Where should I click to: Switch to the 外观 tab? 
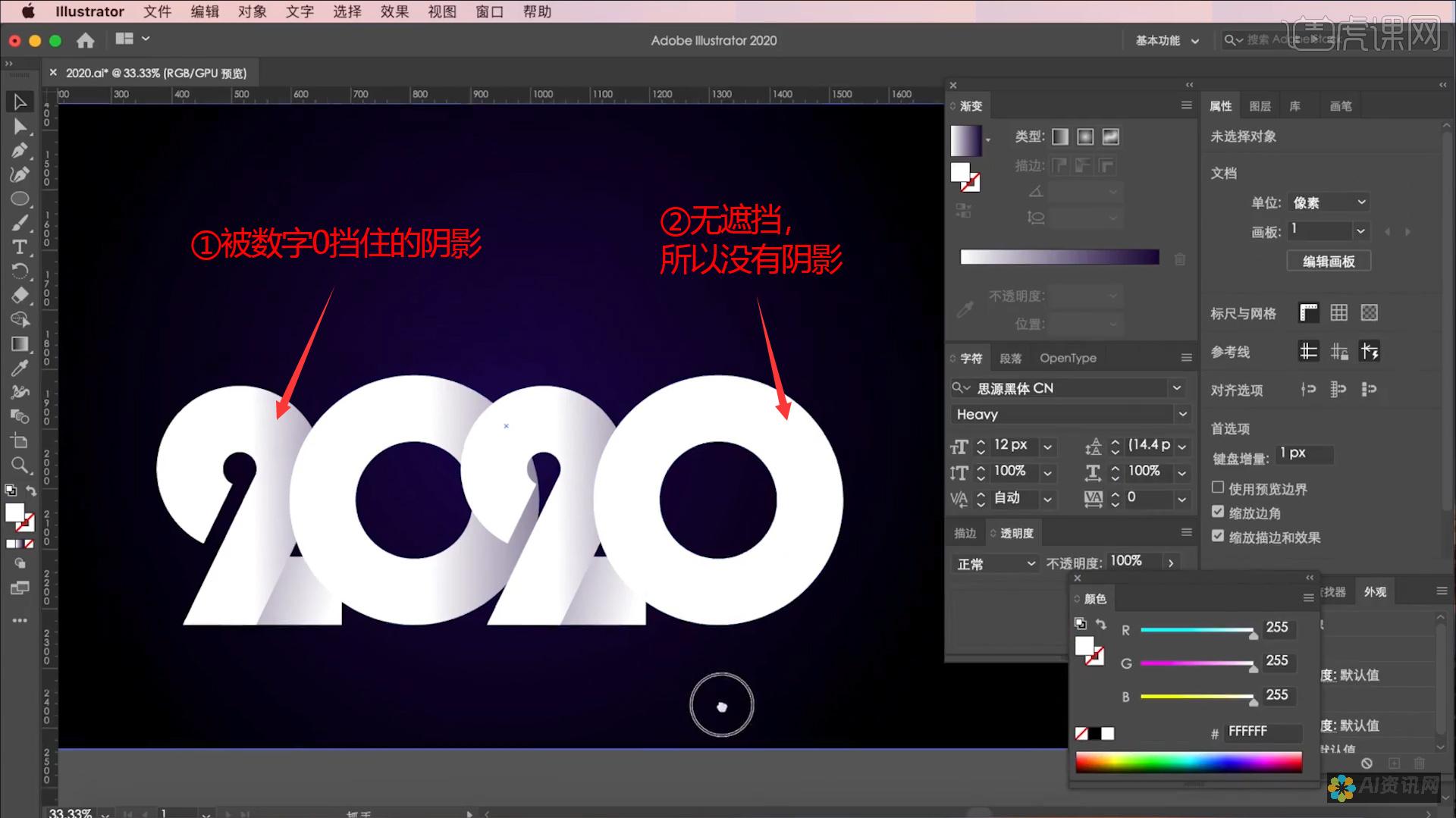pos(1375,592)
